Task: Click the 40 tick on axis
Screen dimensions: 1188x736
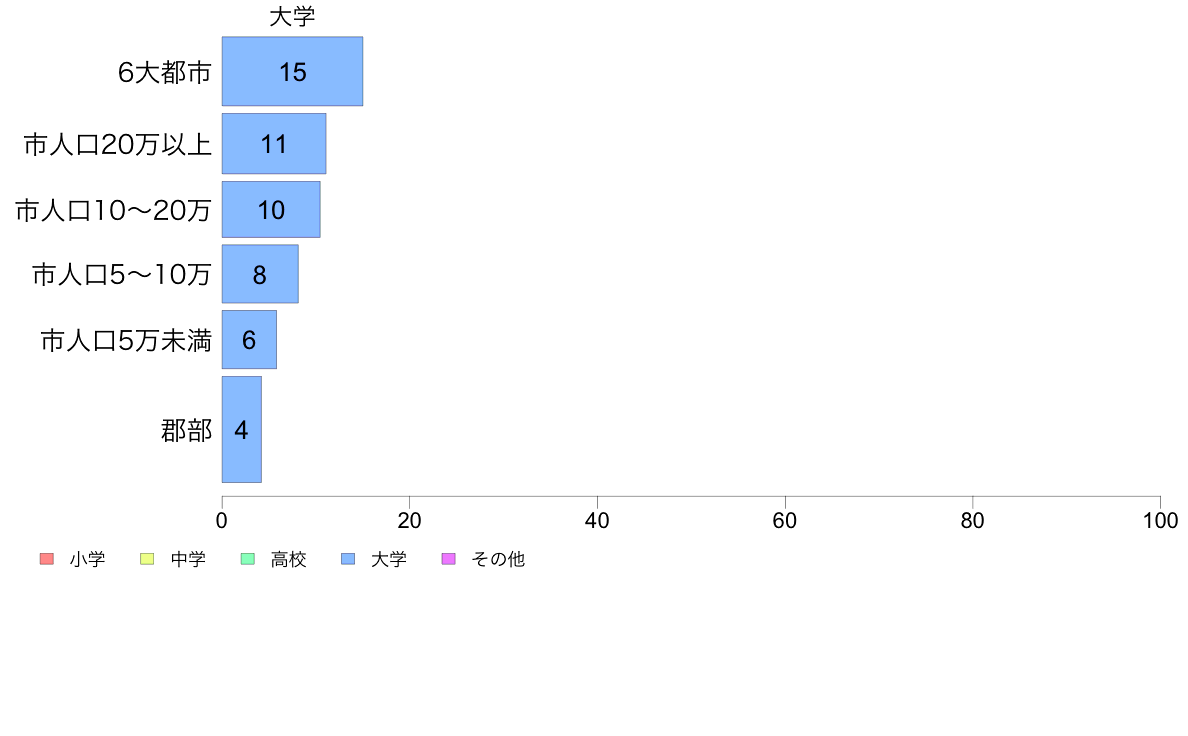Action: pos(597,520)
